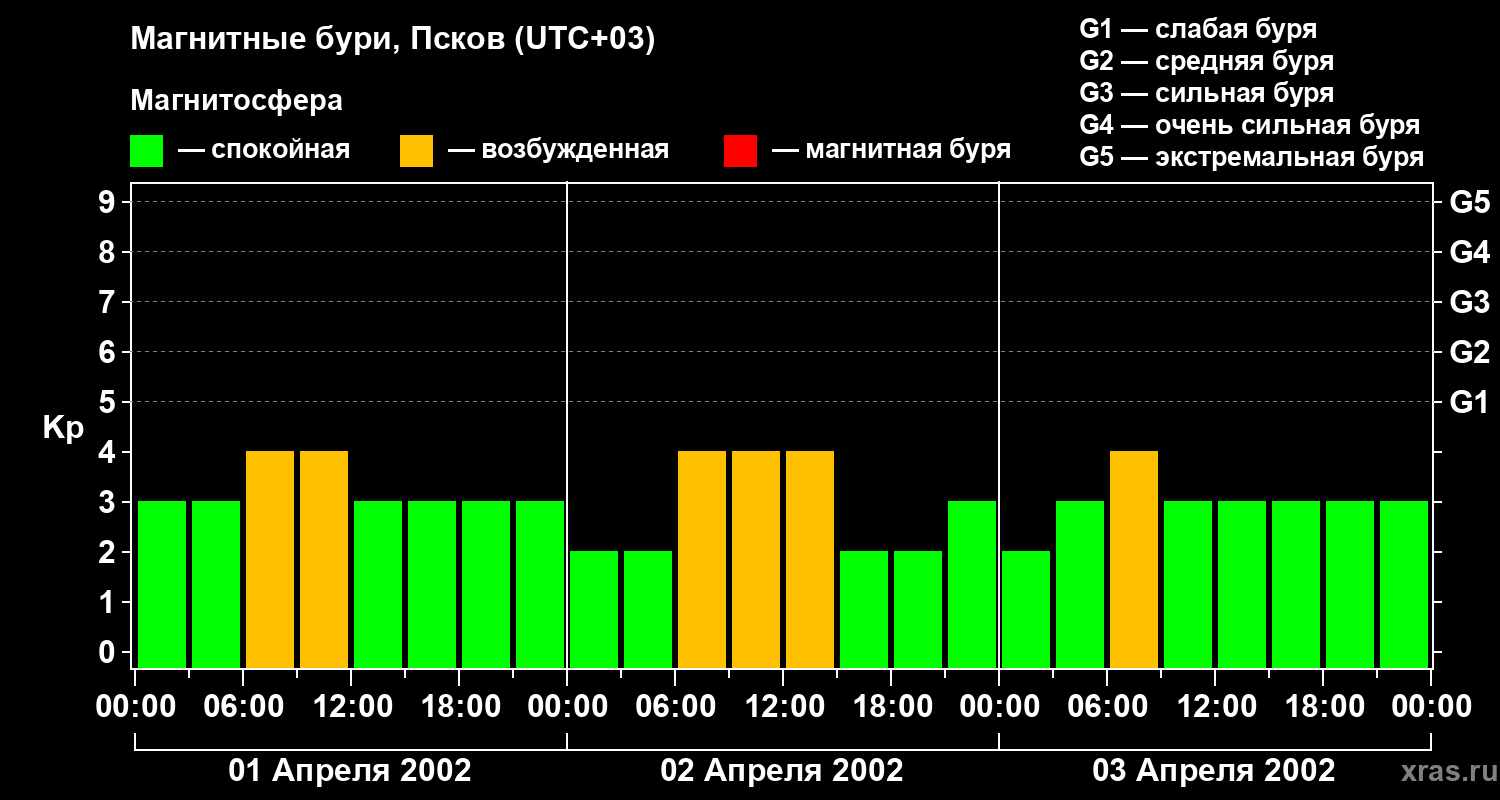Click the '18:00' time label of 02 Апреля
The height and width of the screenshot is (800, 1500).
[891, 707]
